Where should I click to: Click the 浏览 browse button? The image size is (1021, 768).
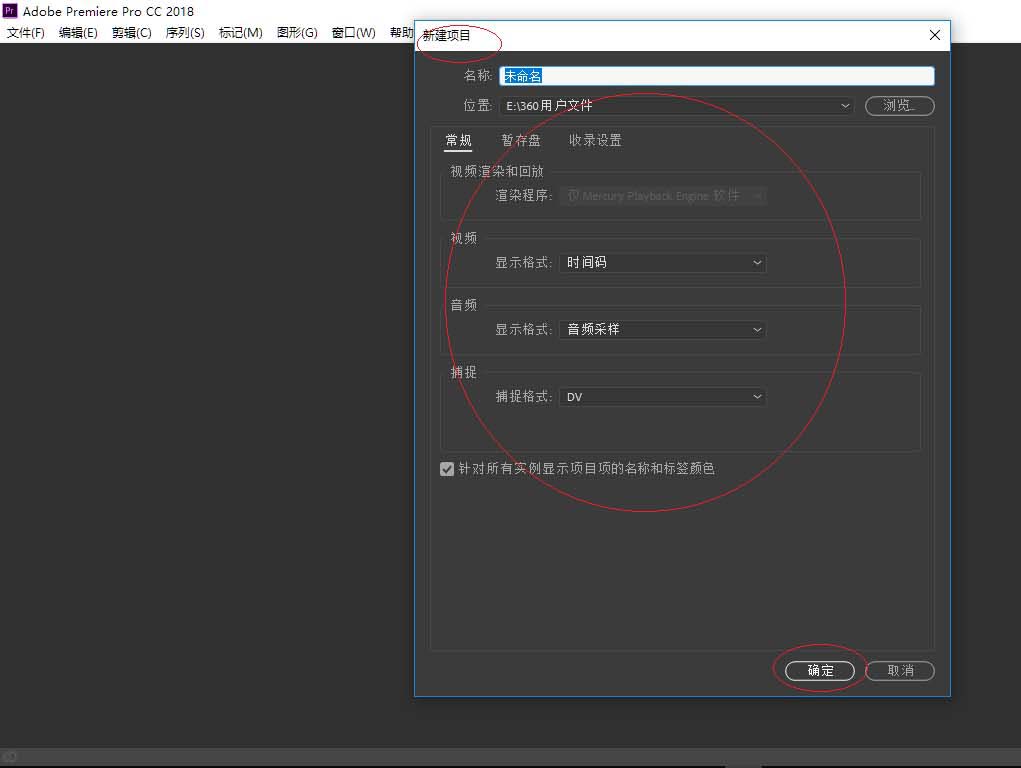tap(899, 106)
